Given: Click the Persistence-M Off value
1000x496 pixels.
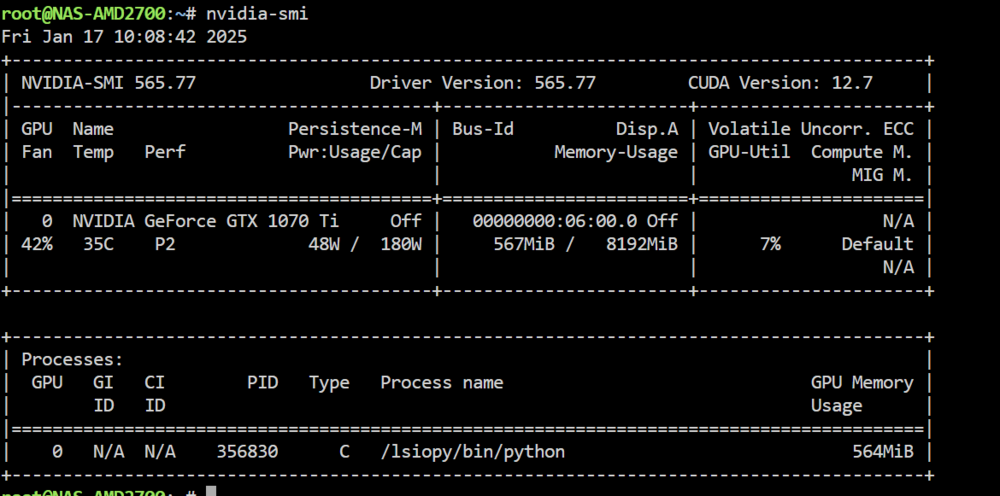Looking at the screenshot, I should click(x=406, y=221).
